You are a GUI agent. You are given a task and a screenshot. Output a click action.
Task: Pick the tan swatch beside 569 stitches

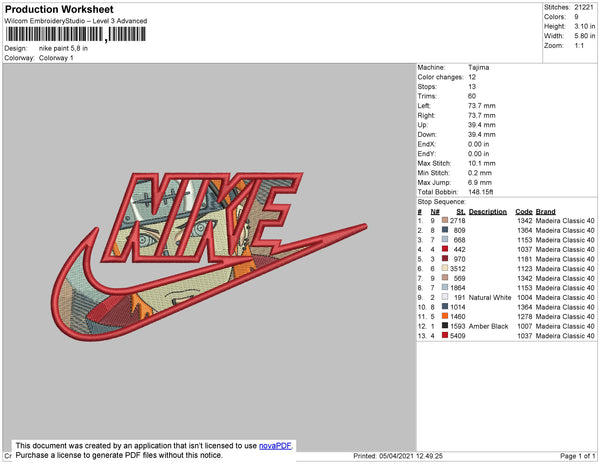pyautogui.click(x=445, y=278)
